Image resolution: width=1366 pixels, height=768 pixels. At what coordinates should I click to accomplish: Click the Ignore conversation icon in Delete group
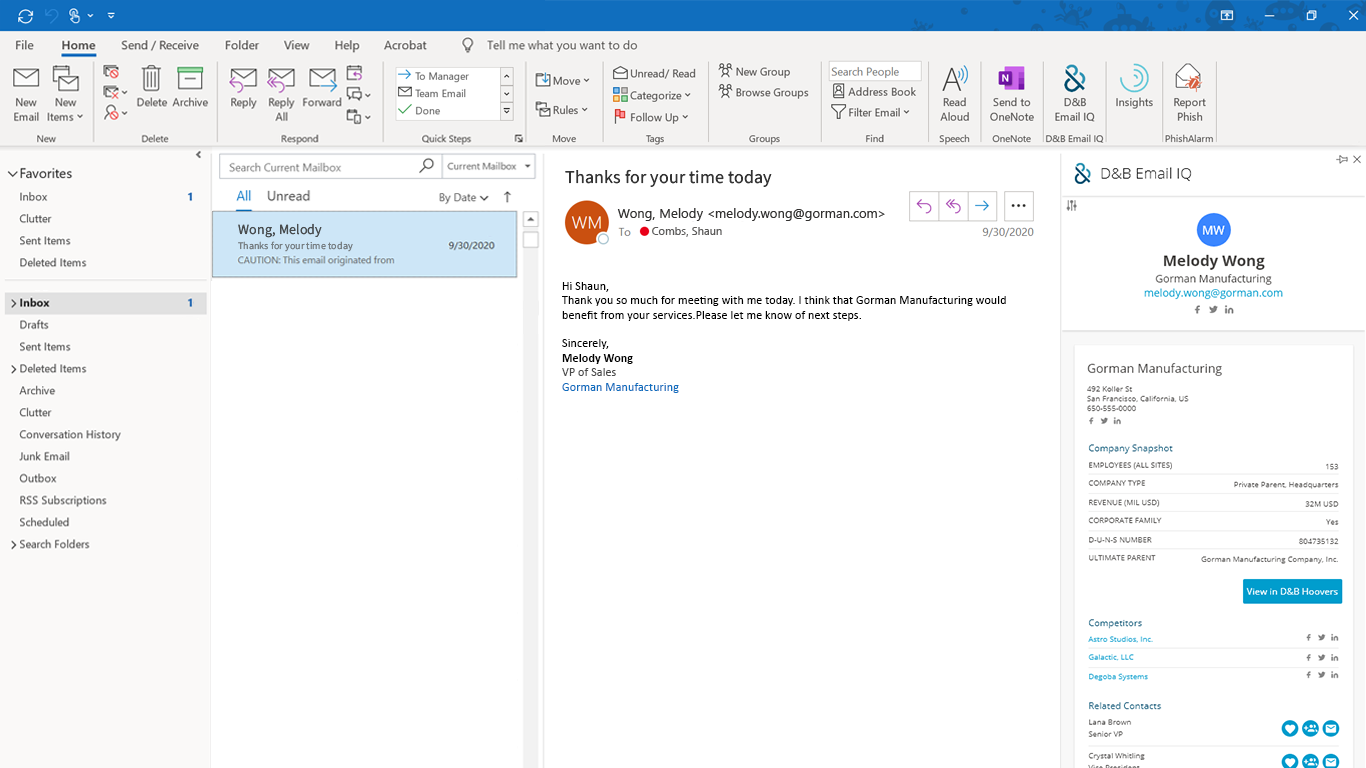[x=111, y=72]
